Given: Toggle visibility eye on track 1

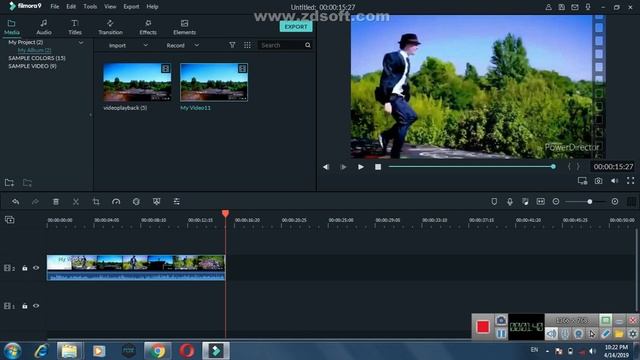Looking at the screenshot, I should pyautogui.click(x=36, y=306).
